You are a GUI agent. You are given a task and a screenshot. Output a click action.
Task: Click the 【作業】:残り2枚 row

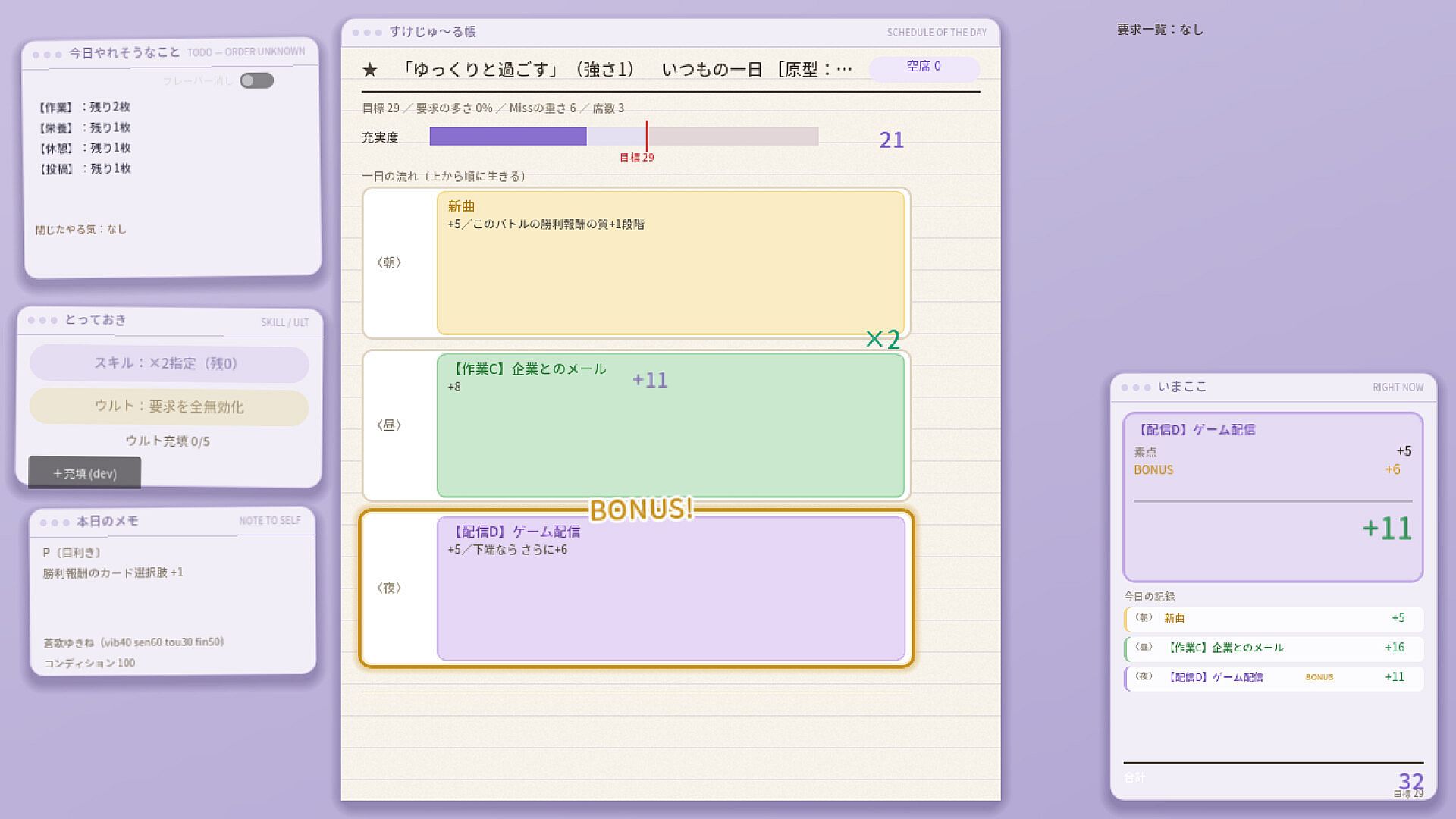pyautogui.click(x=84, y=107)
